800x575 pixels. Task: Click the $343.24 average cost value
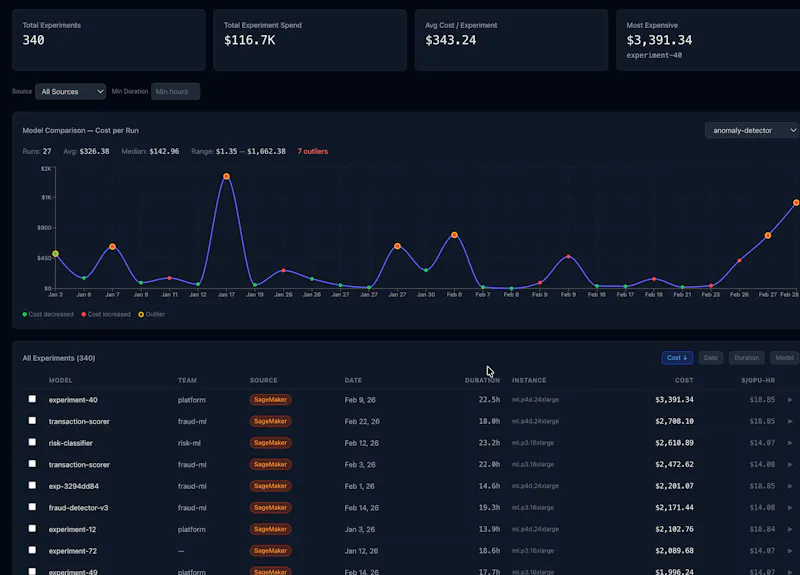[451, 40]
